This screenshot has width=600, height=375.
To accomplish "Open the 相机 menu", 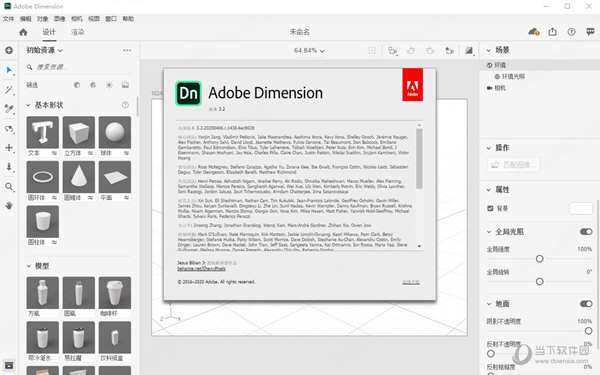I will point(77,19).
